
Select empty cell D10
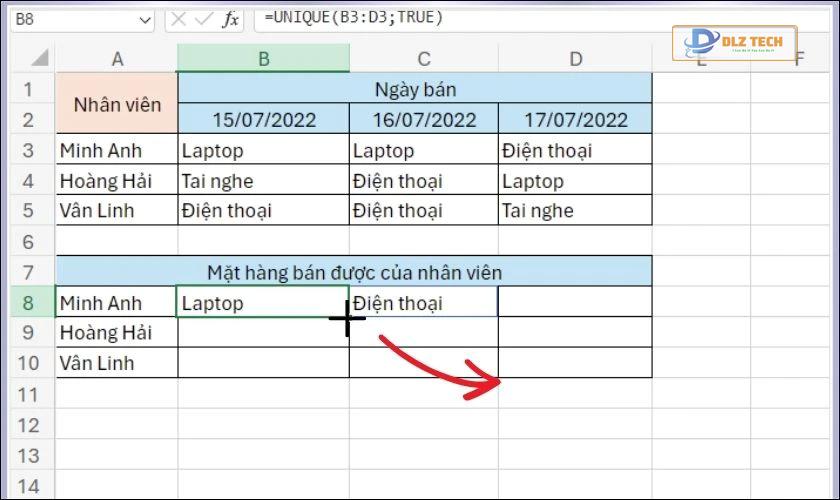(x=575, y=363)
